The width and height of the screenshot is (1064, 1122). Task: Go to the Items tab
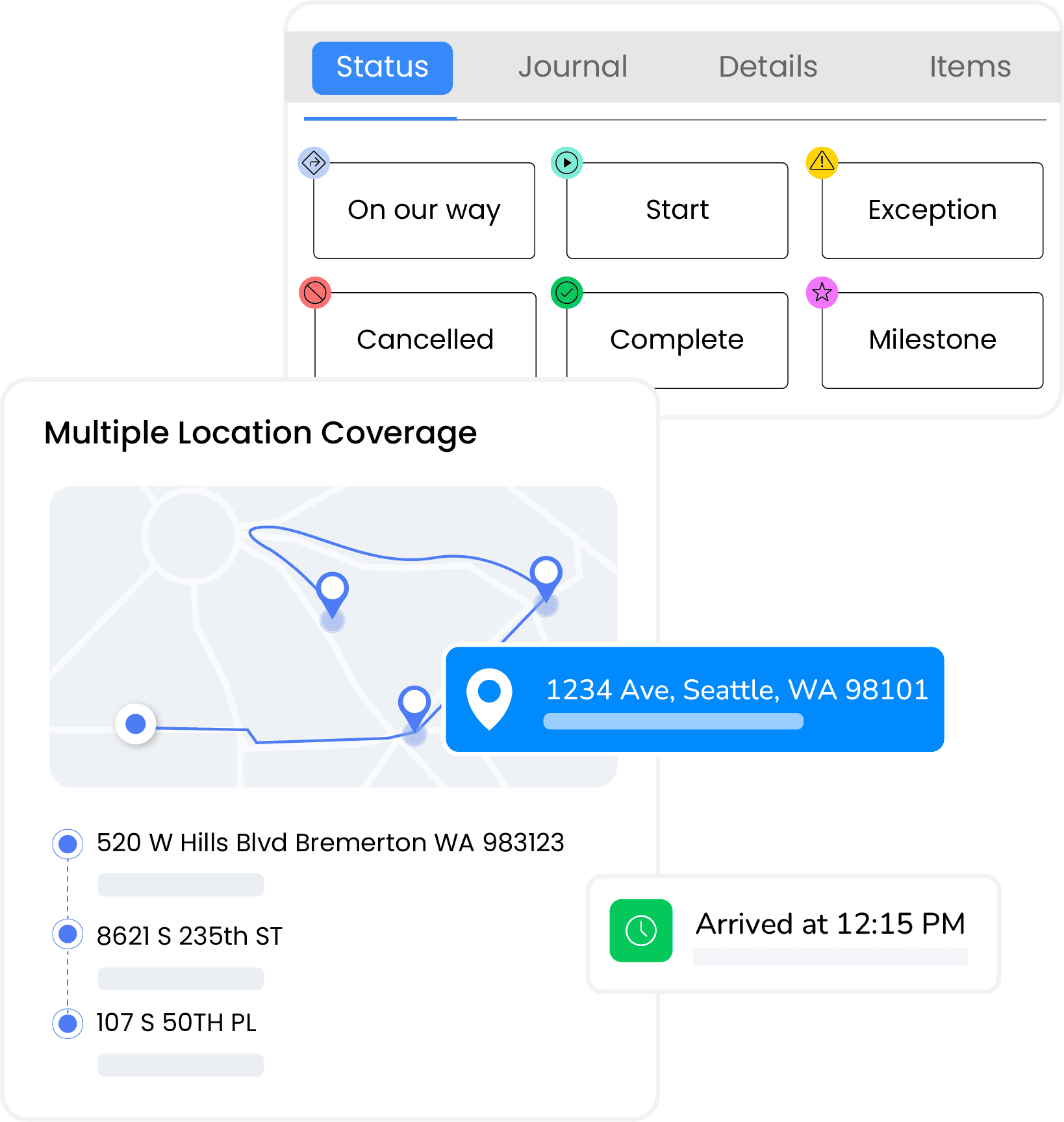(969, 67)
